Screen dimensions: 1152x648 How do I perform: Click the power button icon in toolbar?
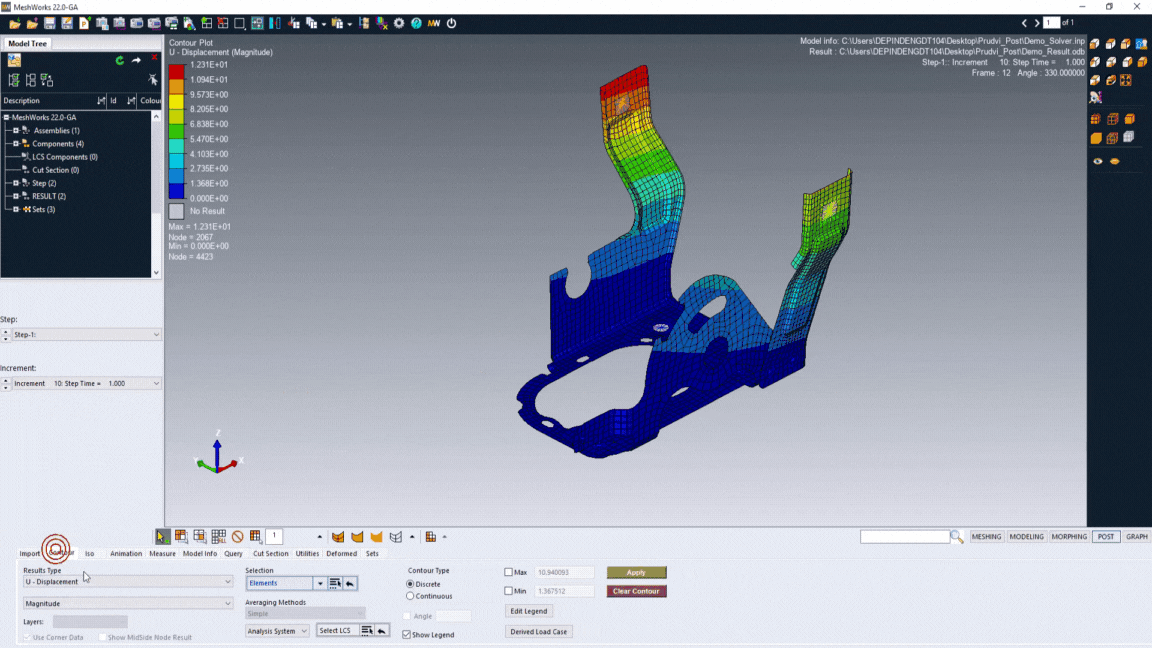point(451,23)
